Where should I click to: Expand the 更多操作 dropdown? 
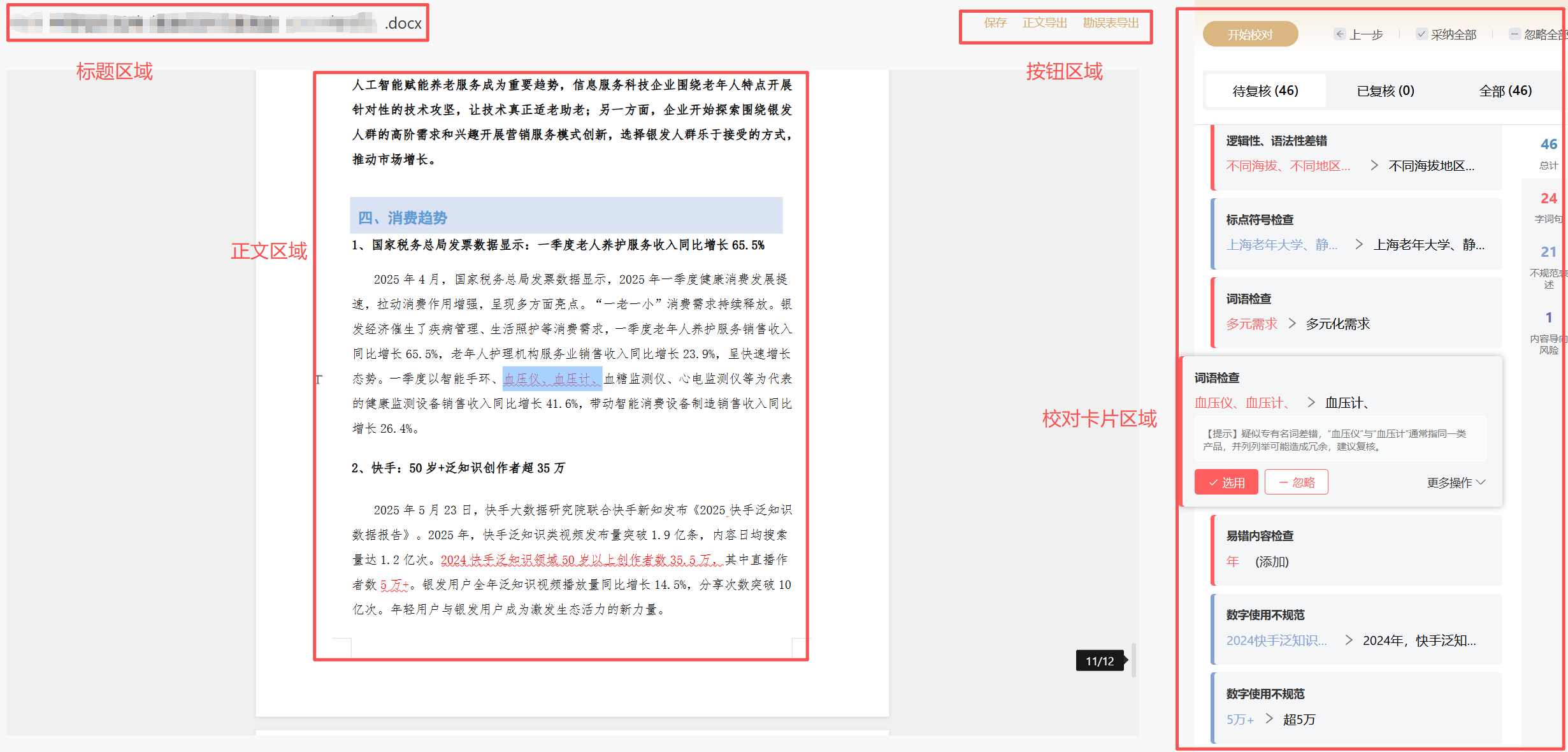pyautogui.click(x=1455, y=482)
